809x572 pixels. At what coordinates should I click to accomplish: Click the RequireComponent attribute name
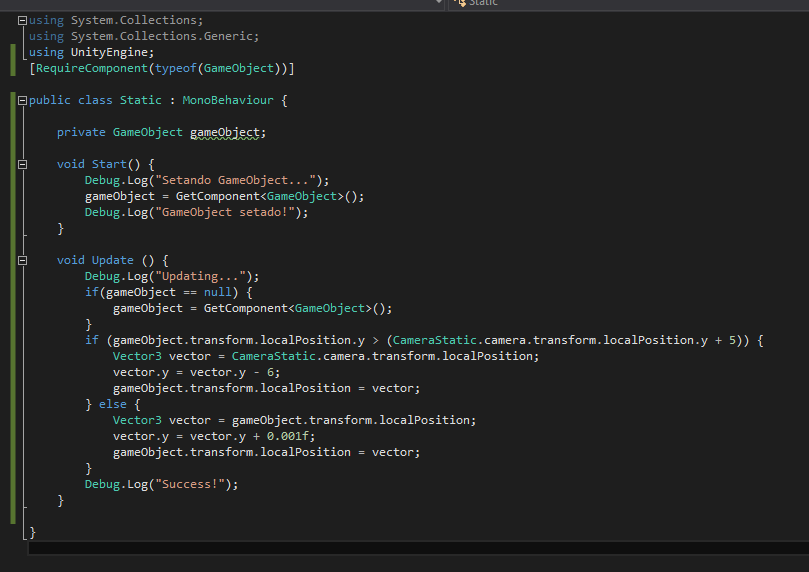[x=91, y=68]
